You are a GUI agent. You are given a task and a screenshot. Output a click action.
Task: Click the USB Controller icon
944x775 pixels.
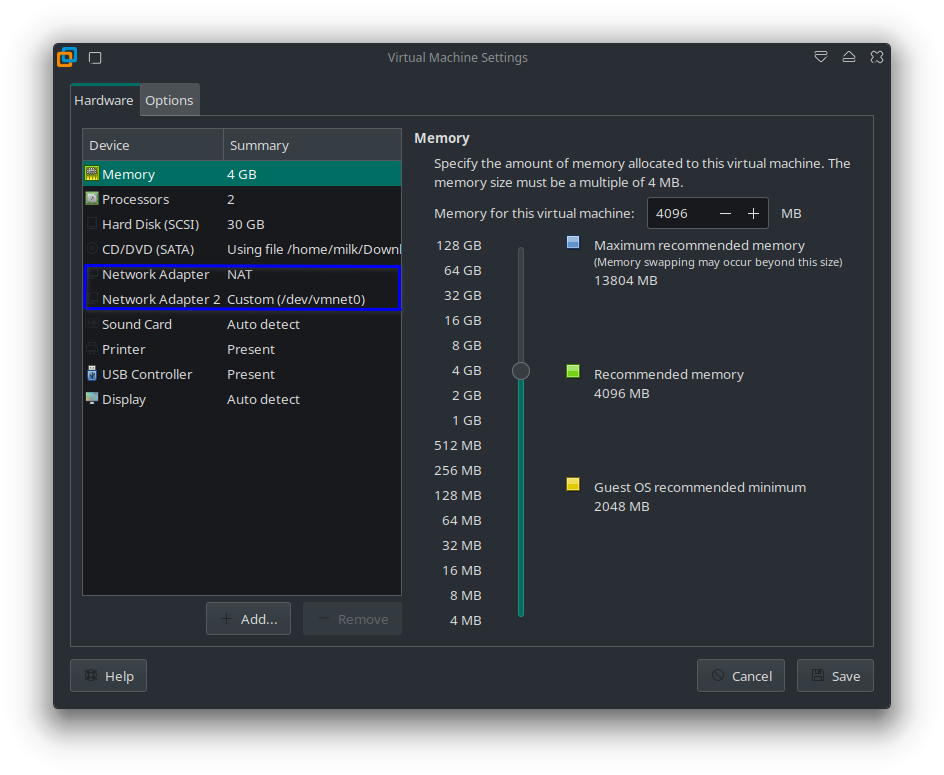92,374
